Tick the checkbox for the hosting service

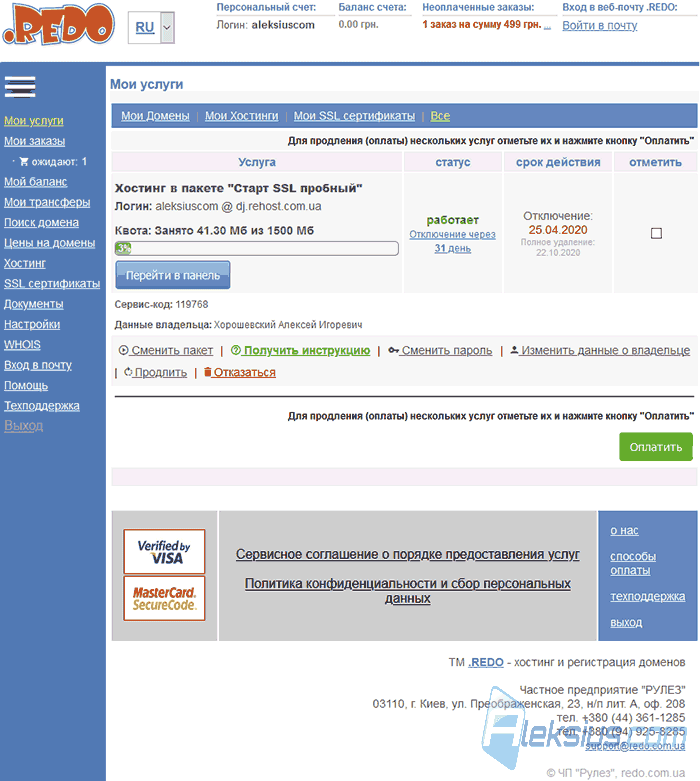coord(656,233)
